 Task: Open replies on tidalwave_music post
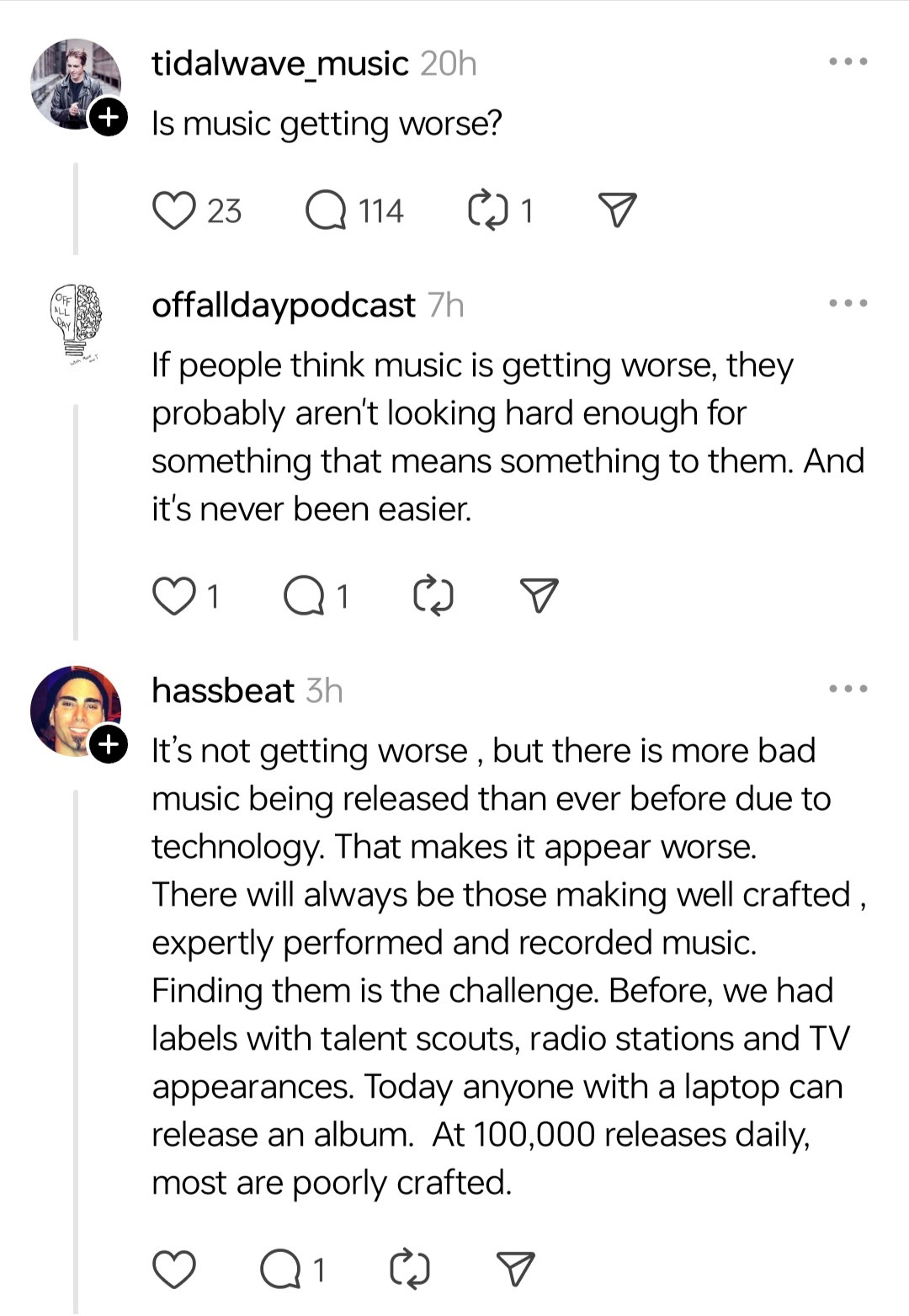pyautogui.click(x=326, y=210)
